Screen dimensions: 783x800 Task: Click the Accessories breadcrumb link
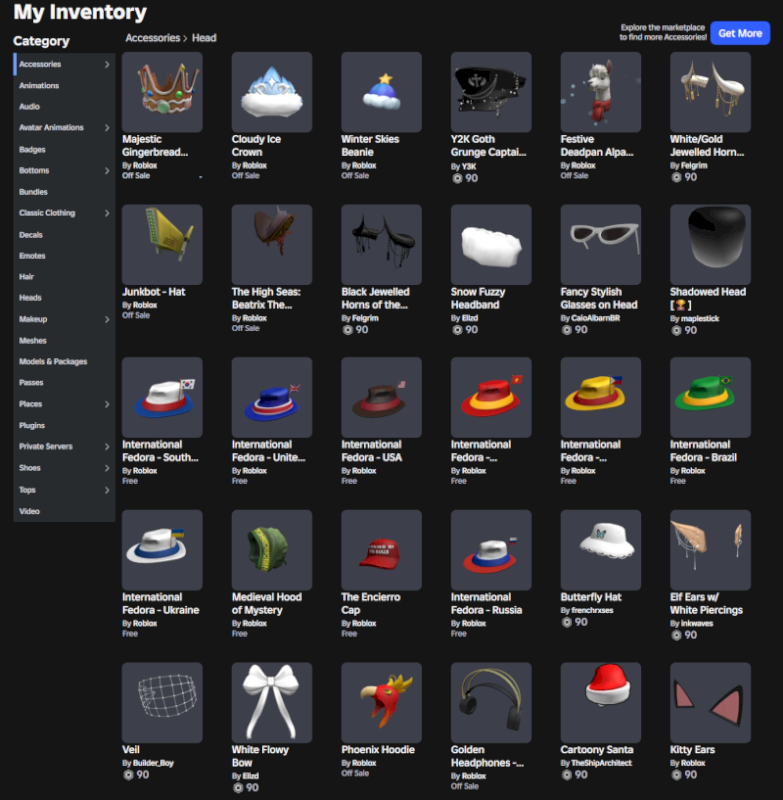[x=153, y=38]
